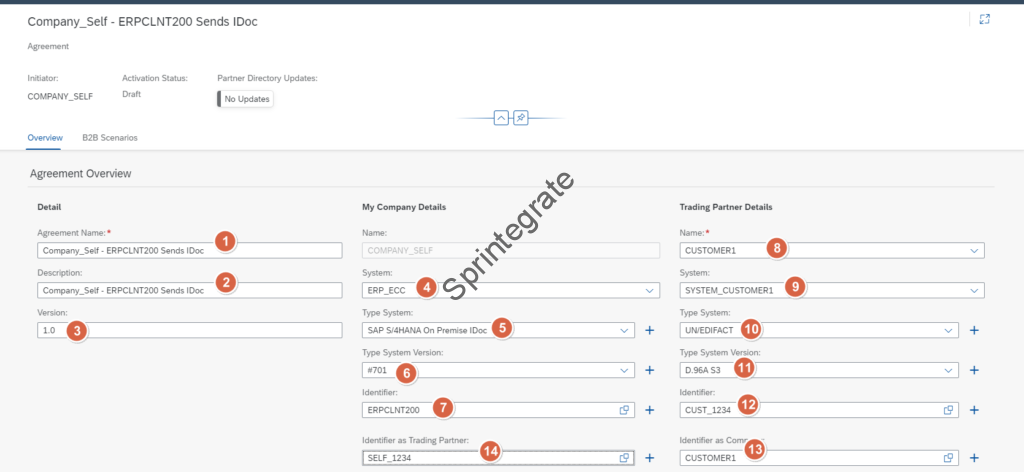
Task: Click plus icon next to UN/EDIFACT Type System
Action: click(973, 330)
